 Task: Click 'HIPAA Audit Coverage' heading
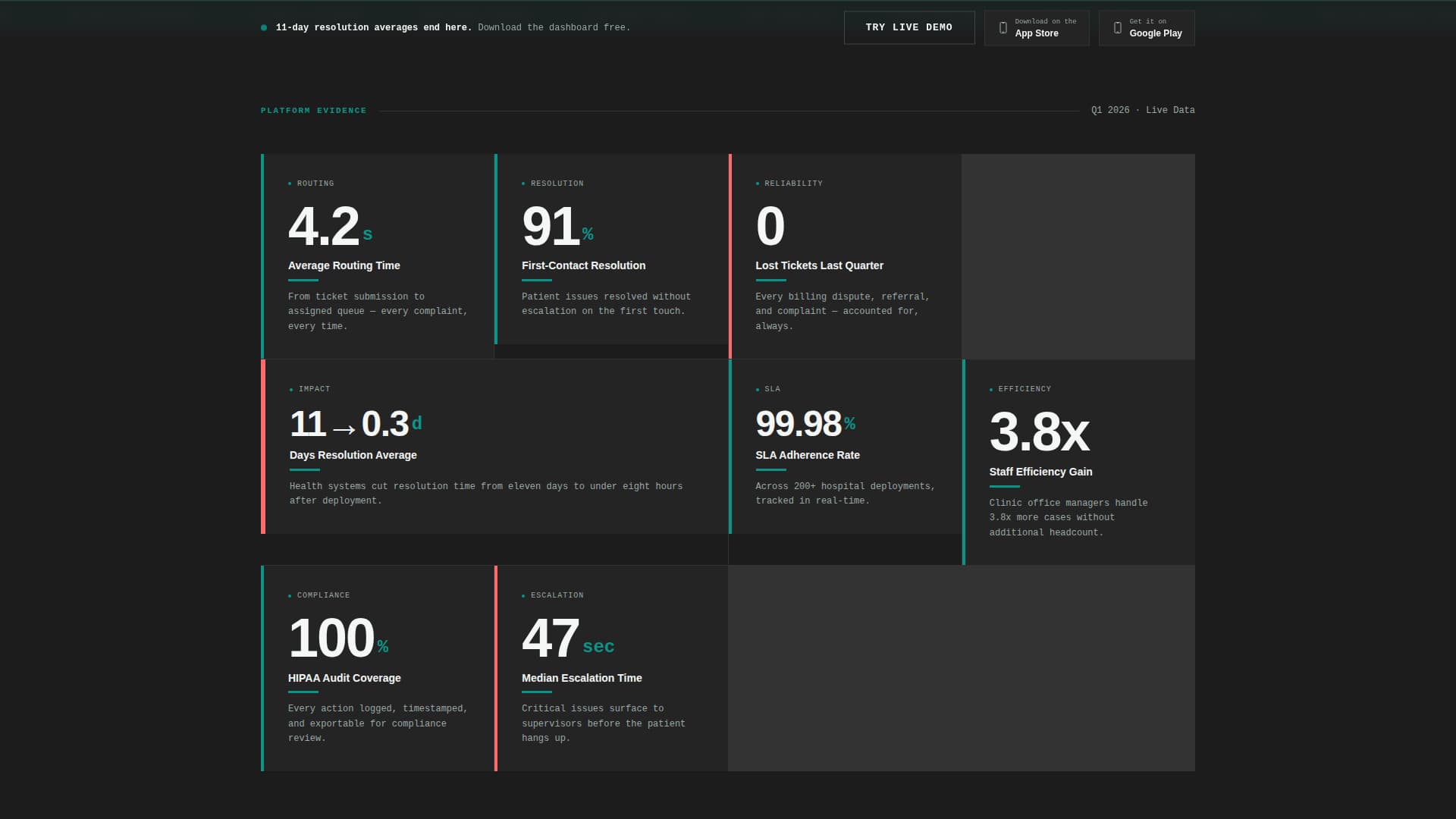click(x=344, y=678)
